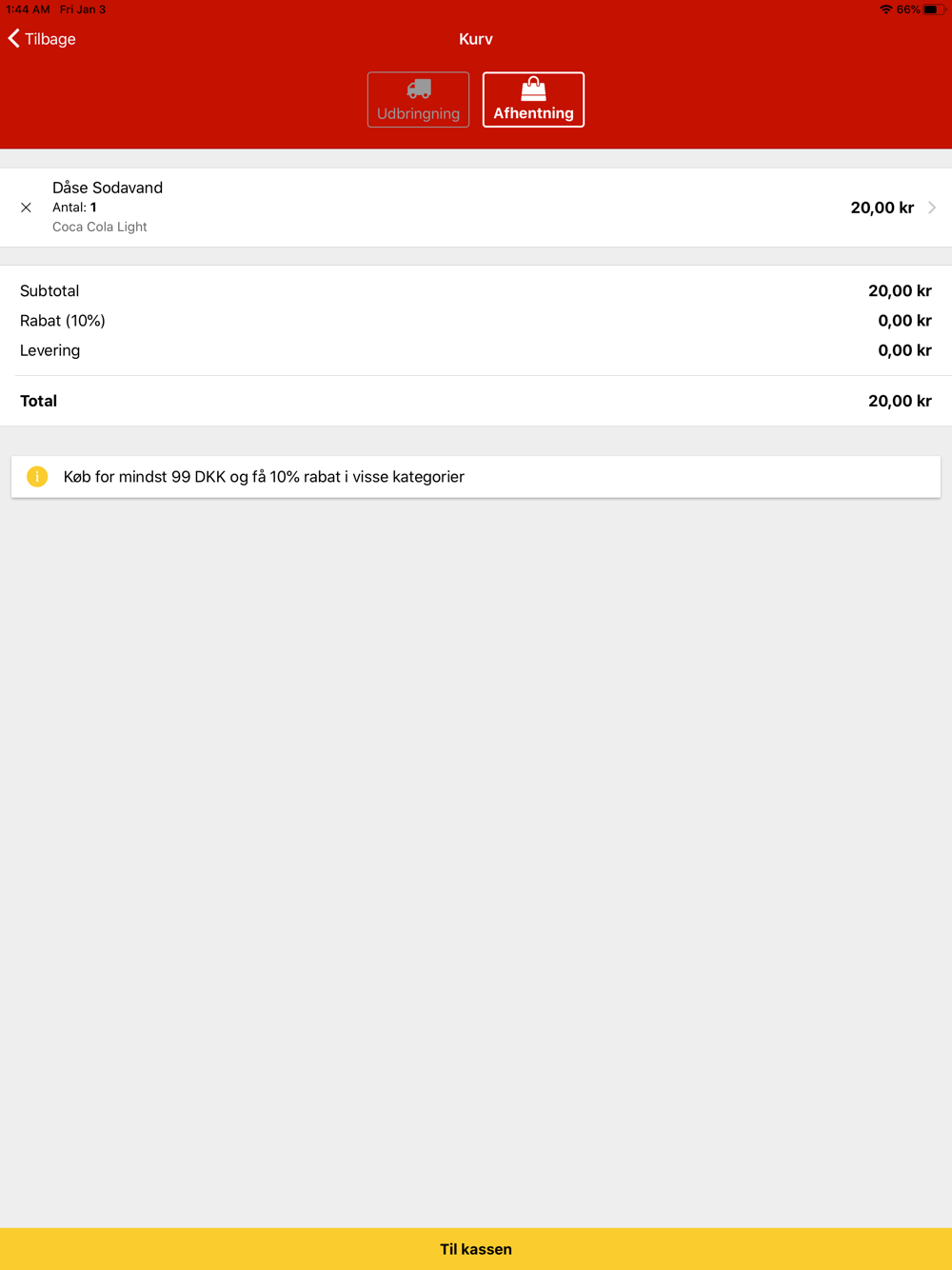Tap the 10% rabat info banner
952x1270 pixels.
[x=476, y=477]
